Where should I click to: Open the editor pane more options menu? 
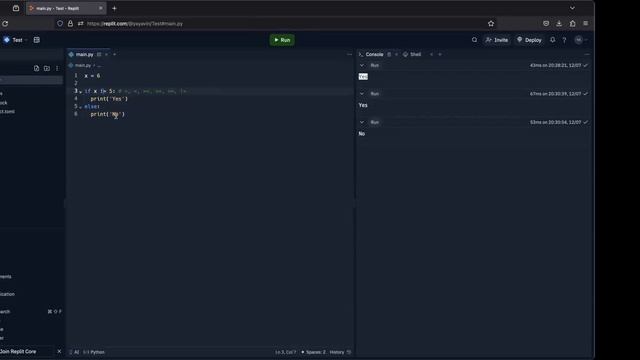(x=349, y=54)
